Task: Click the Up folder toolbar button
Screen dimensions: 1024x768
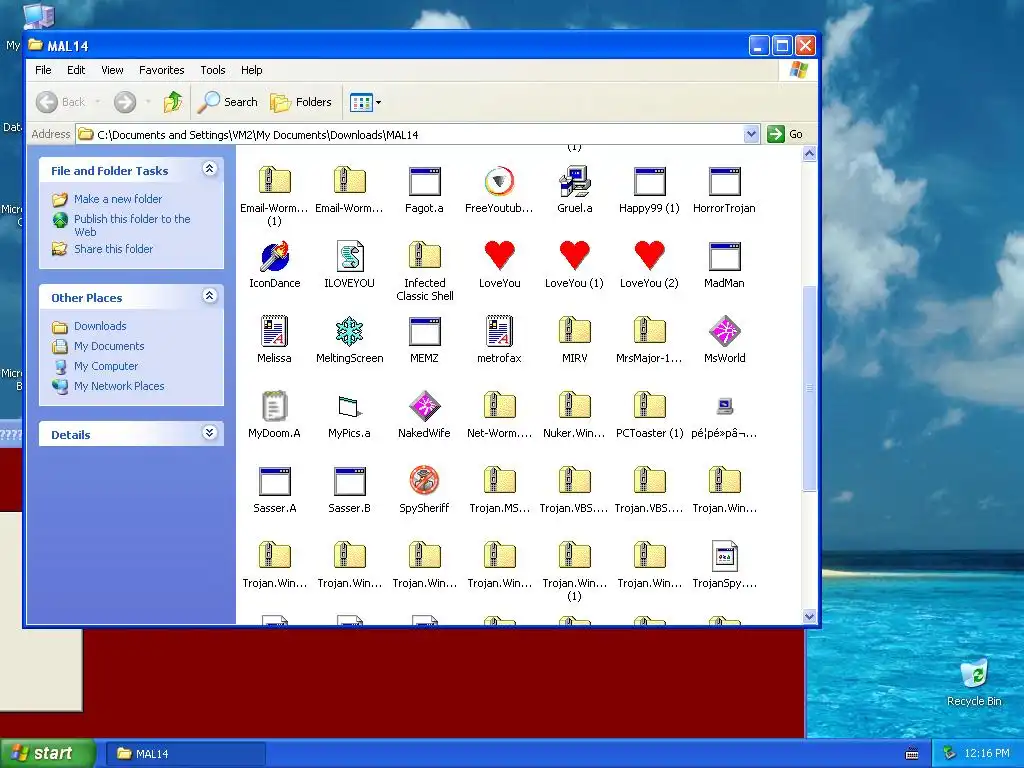Action: pyautogui.click(x=173, y=102)
